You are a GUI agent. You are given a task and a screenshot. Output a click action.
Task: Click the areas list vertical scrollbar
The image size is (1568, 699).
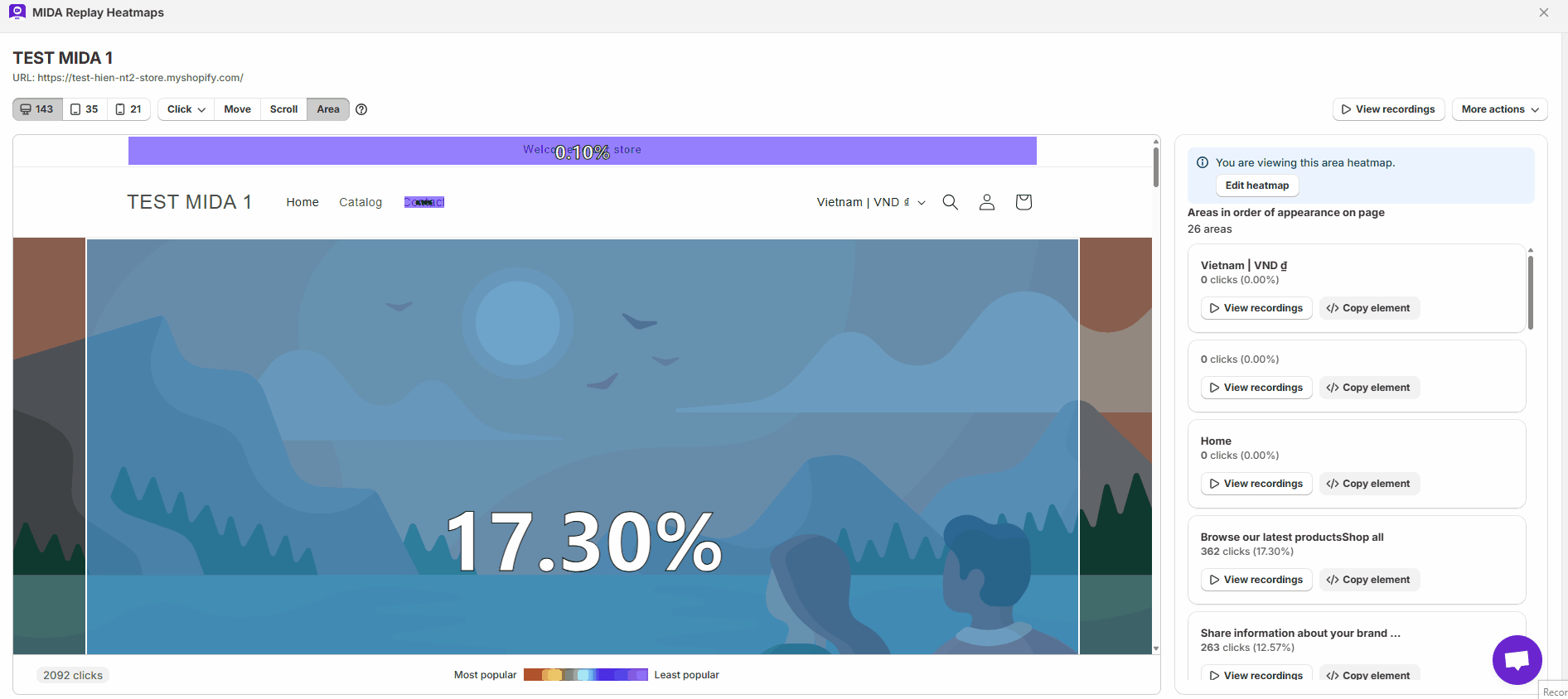1530,292
